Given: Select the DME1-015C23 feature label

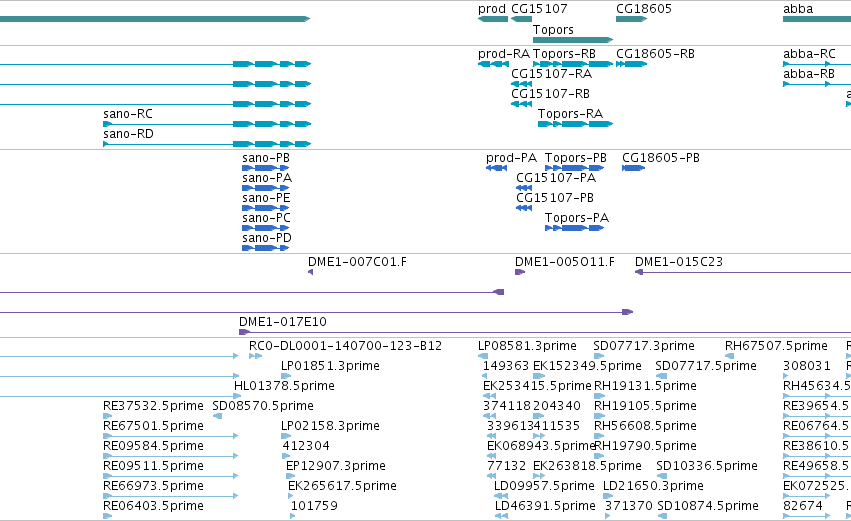Looking at the screenshot, I should tap(678, 262).
